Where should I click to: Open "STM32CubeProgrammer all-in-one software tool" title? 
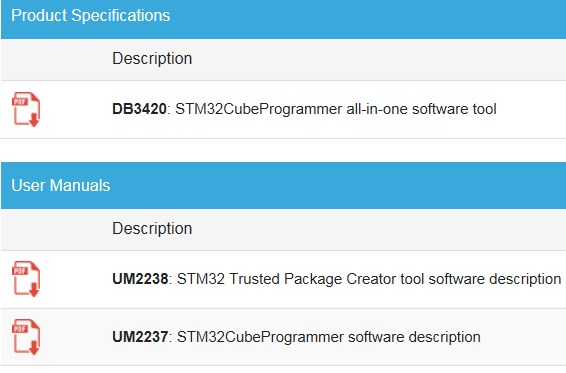(x=336, y=109)
